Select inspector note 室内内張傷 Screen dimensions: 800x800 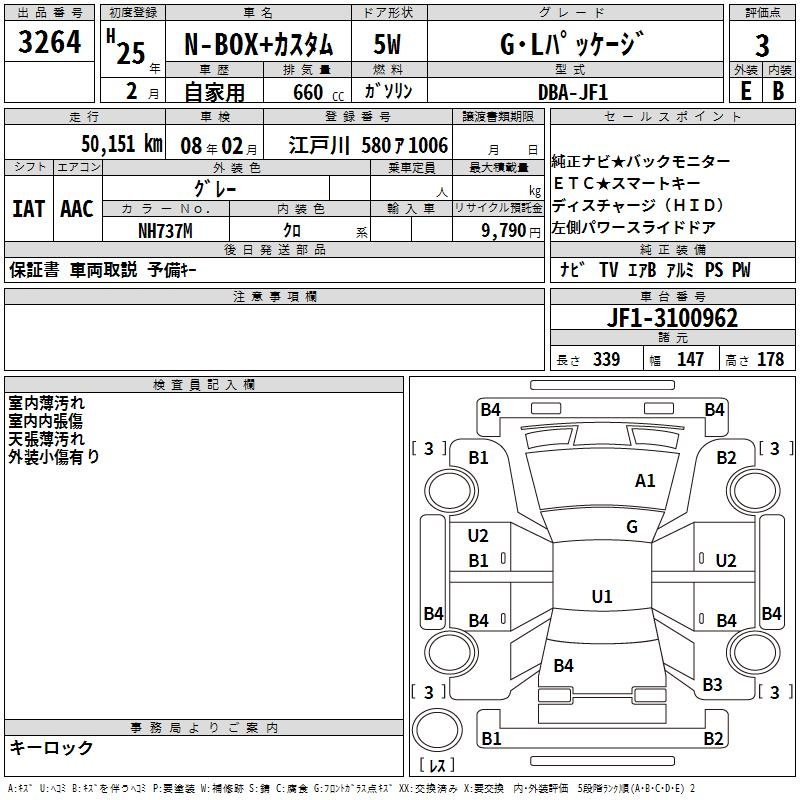(45, 421)
